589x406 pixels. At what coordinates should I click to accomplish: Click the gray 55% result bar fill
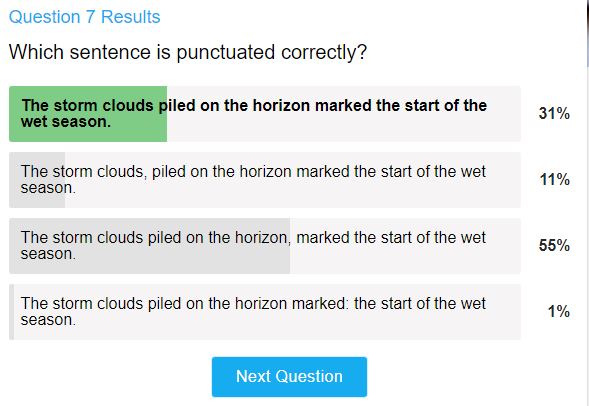tap(150, 246)
